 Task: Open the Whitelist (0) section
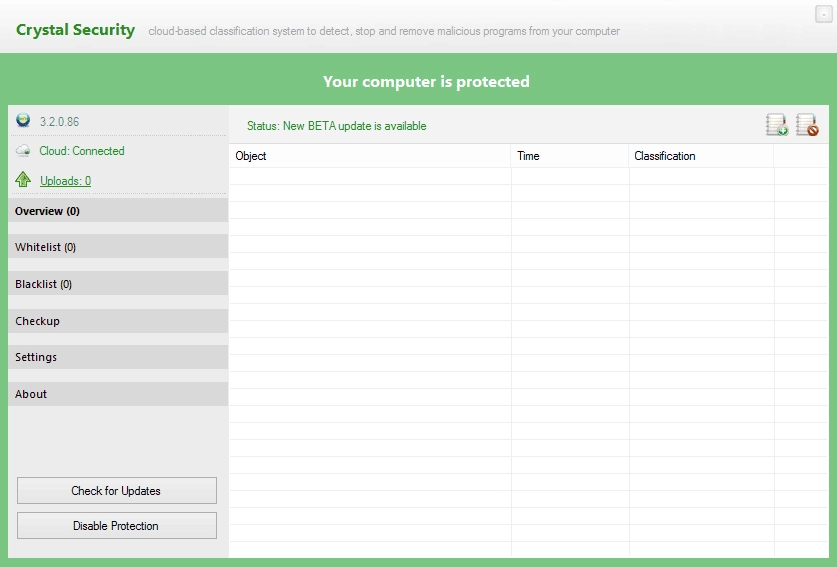coord(118,247)
